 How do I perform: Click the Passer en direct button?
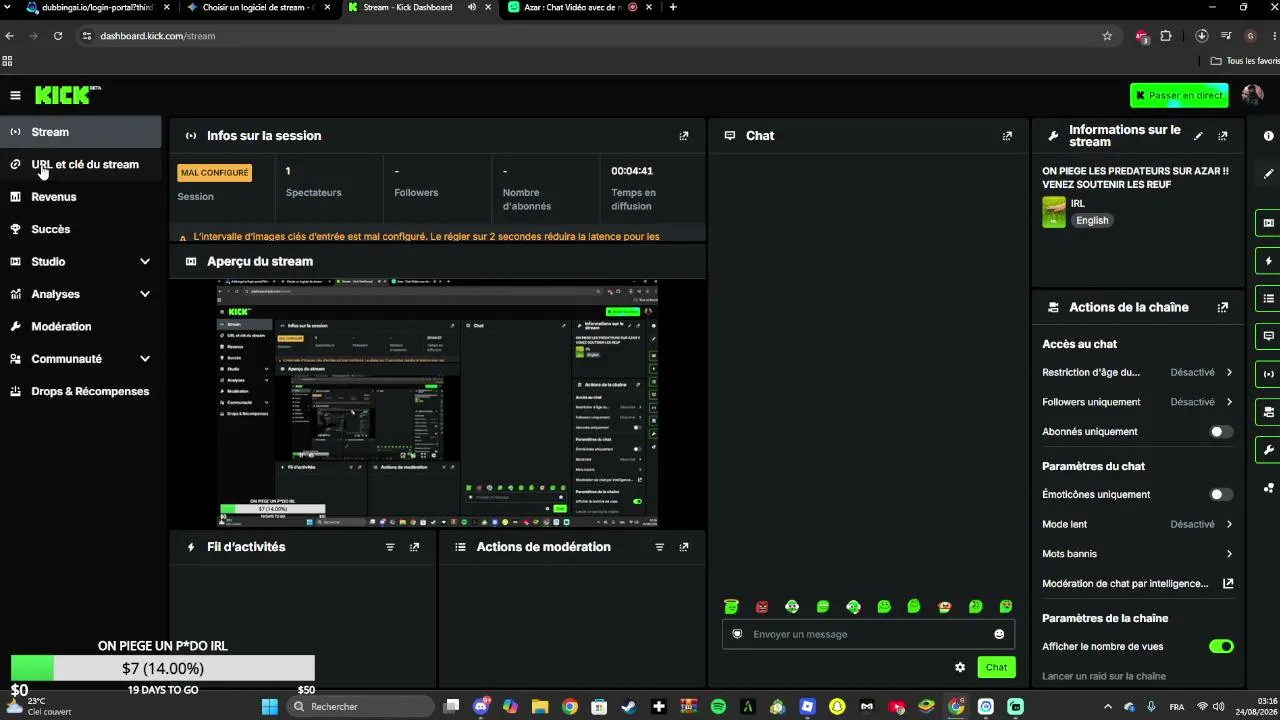point(1179,95)
